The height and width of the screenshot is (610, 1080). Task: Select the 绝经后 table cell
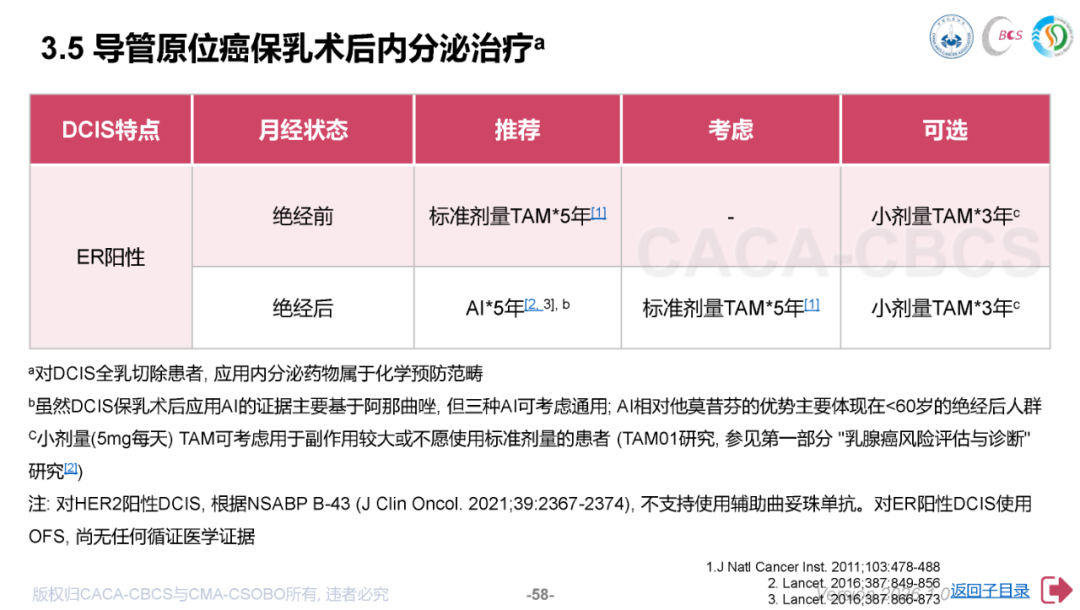click(x=303, y=309)
